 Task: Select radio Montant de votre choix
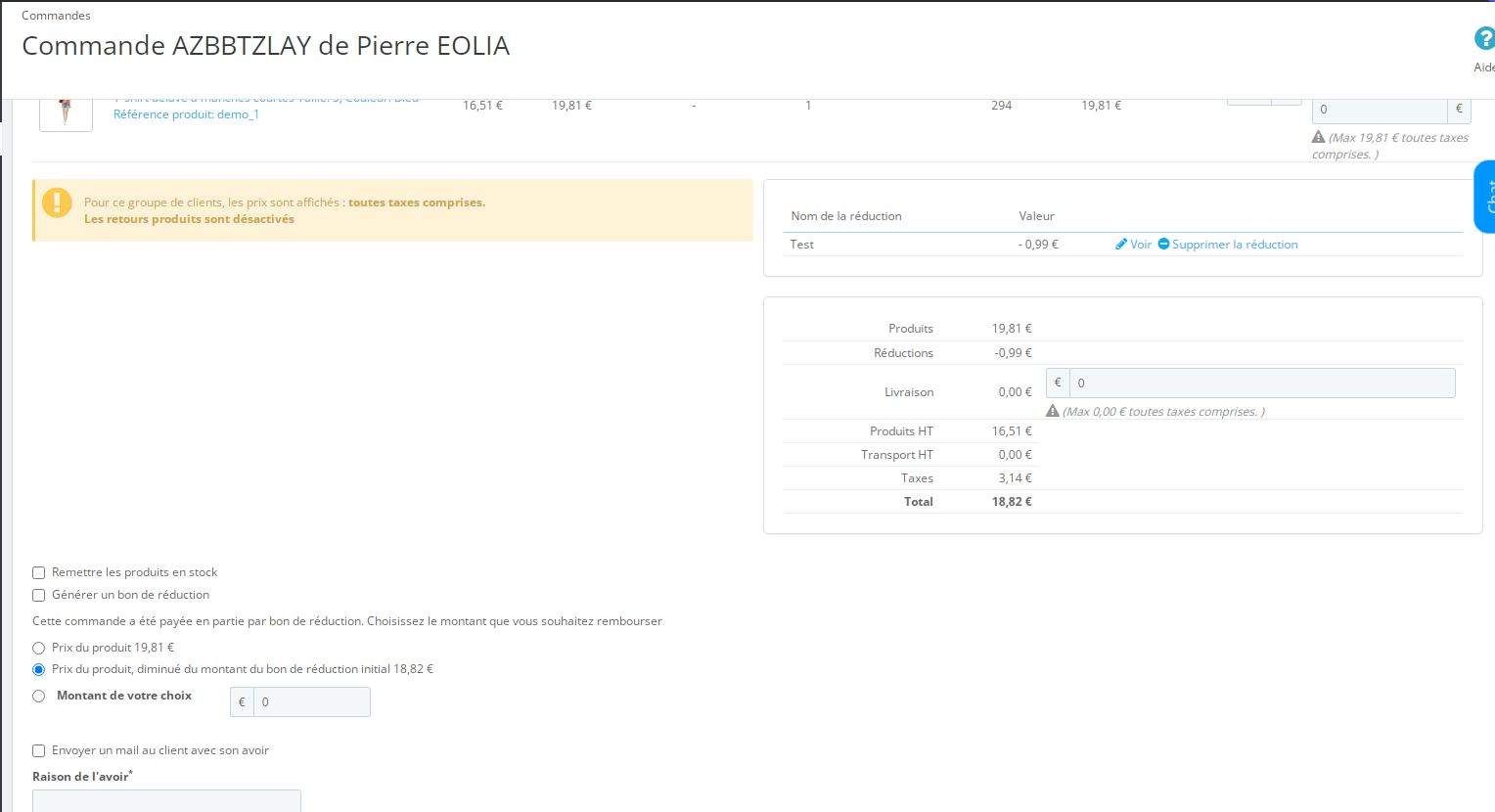coord(39,697)
